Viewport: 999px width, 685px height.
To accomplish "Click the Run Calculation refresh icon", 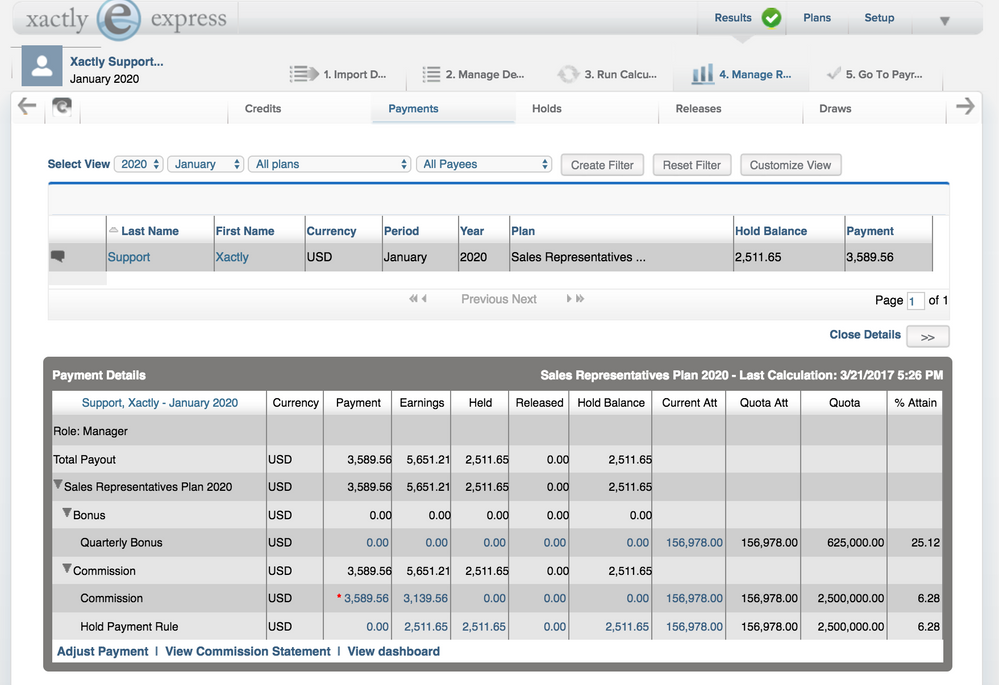I will click(x=568, y=75).
